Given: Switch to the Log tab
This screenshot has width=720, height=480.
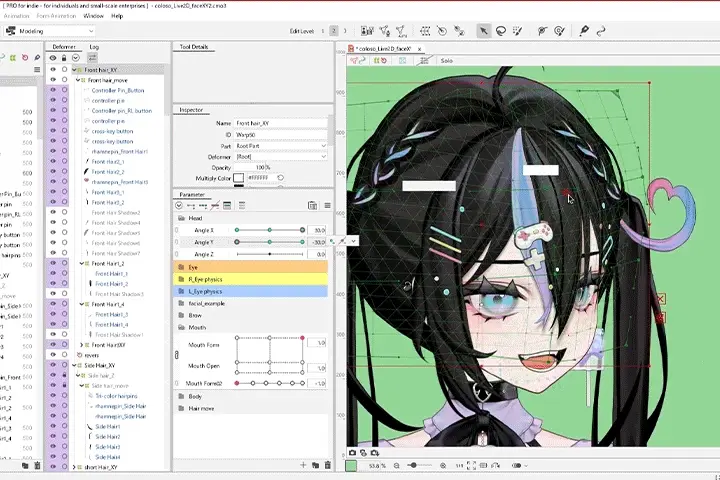Looking at the screenshot, I should 94,47.
